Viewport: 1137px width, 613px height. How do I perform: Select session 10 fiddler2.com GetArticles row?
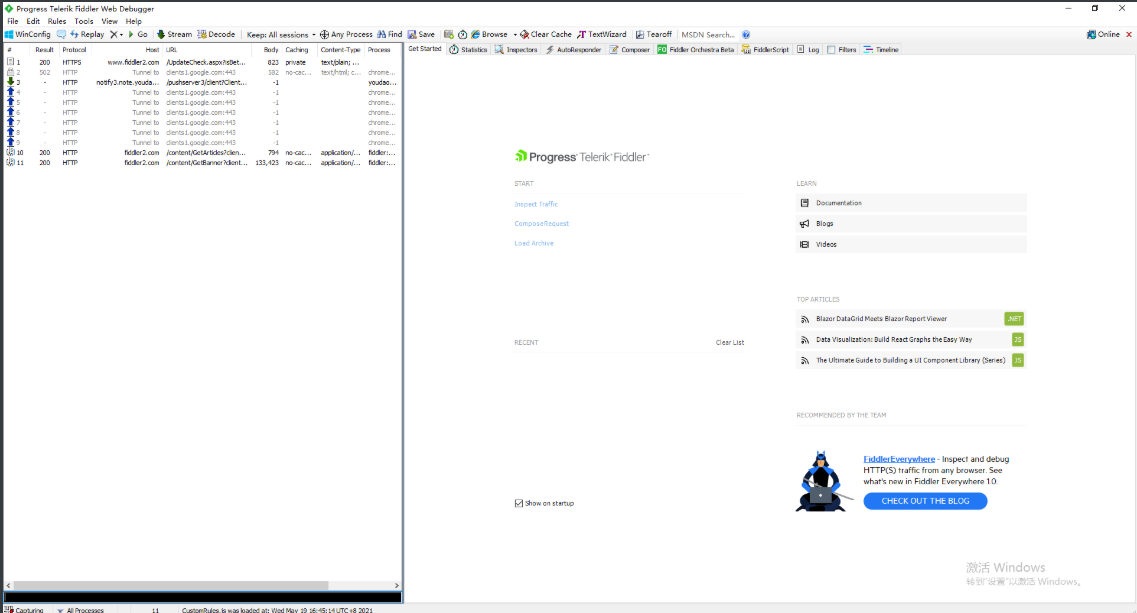tap(202, 152)
